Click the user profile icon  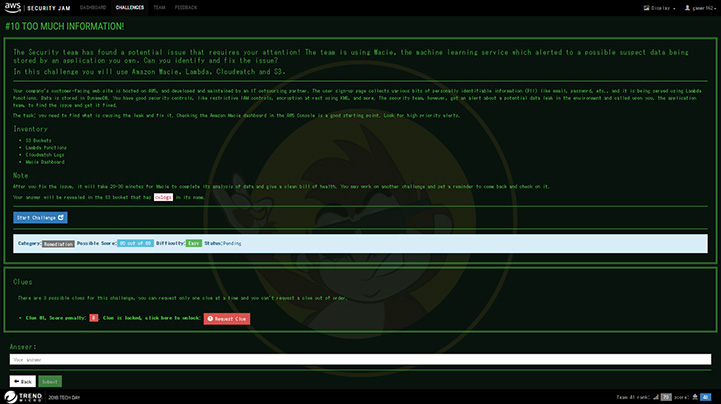pos(687,8)
